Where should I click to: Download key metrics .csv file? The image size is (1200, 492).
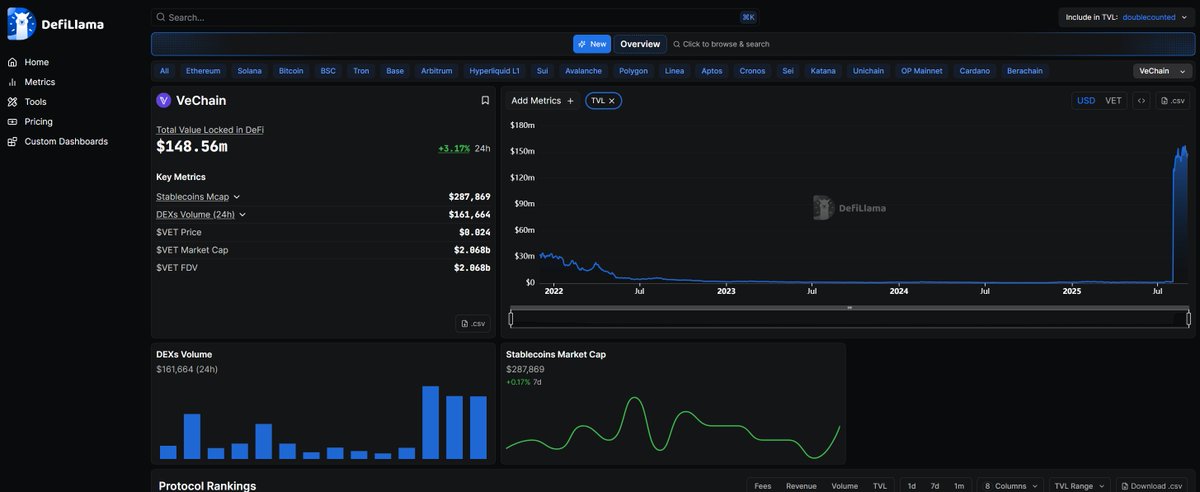(473, 323)
